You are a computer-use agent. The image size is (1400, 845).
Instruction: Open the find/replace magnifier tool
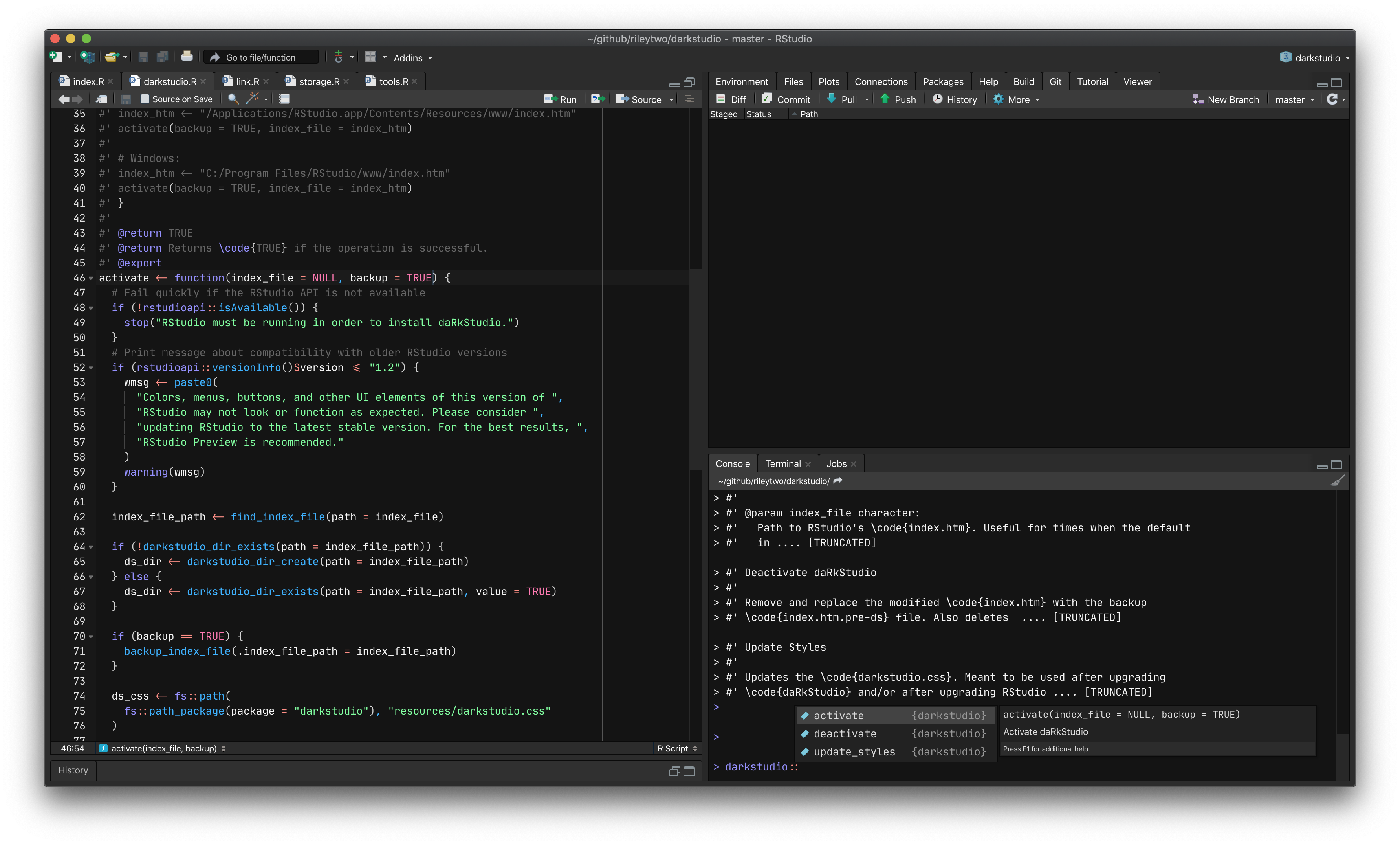point(233,99)
